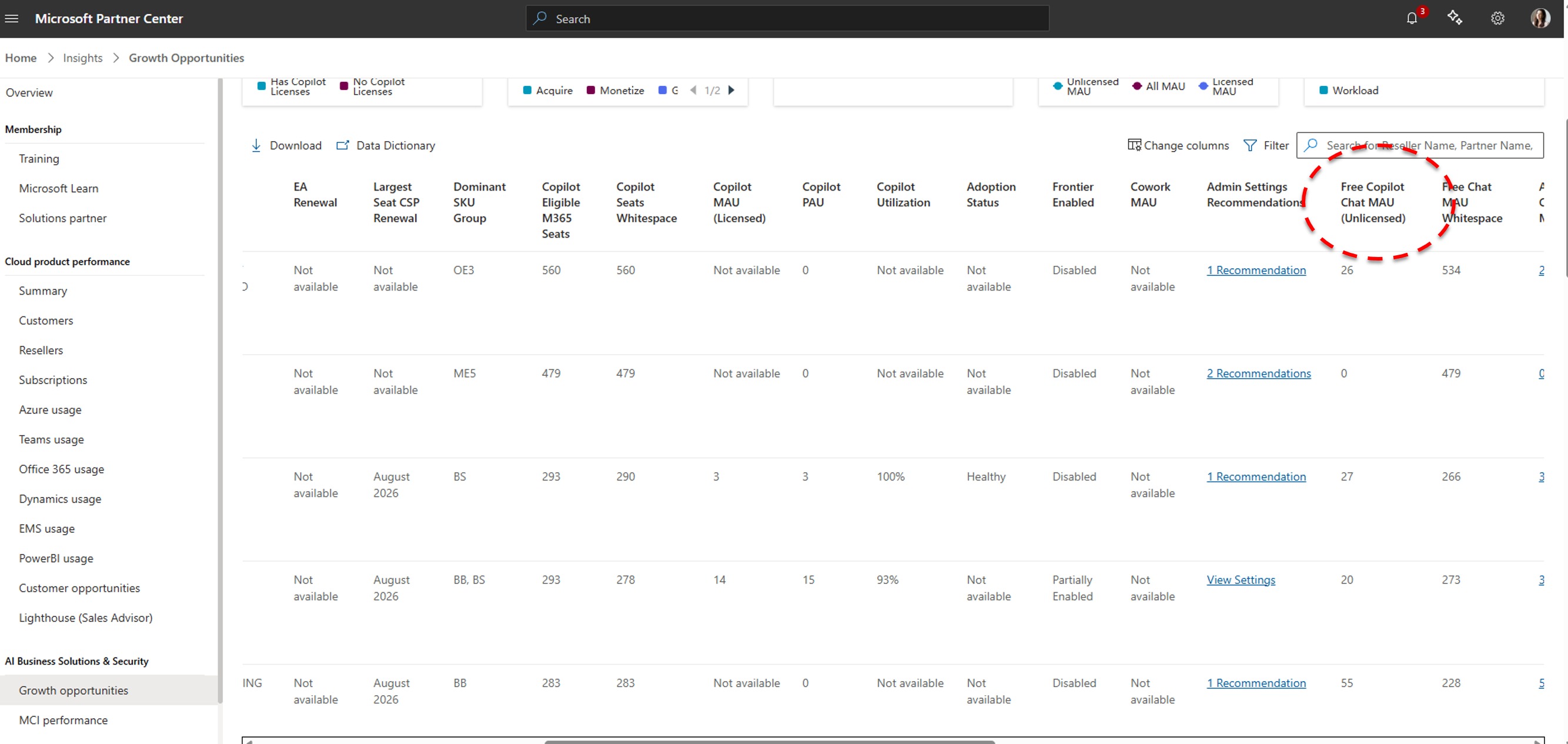Open the hamburger navigation menu
This screenshot has width=1568, height=744.
[x=11, y=19]
